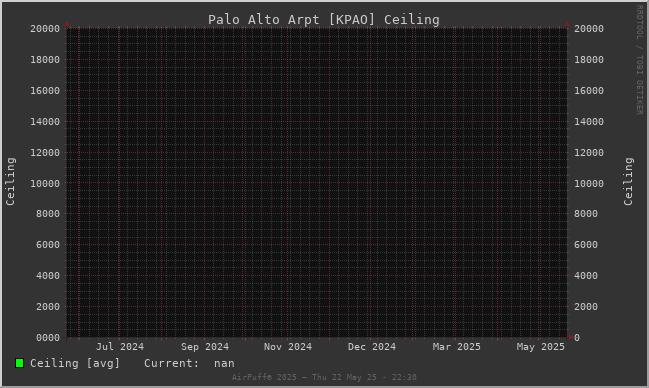Click the right vertical Ceiling axis title
Viewport: 649px width, 388px height.
(x=628, y=181)
